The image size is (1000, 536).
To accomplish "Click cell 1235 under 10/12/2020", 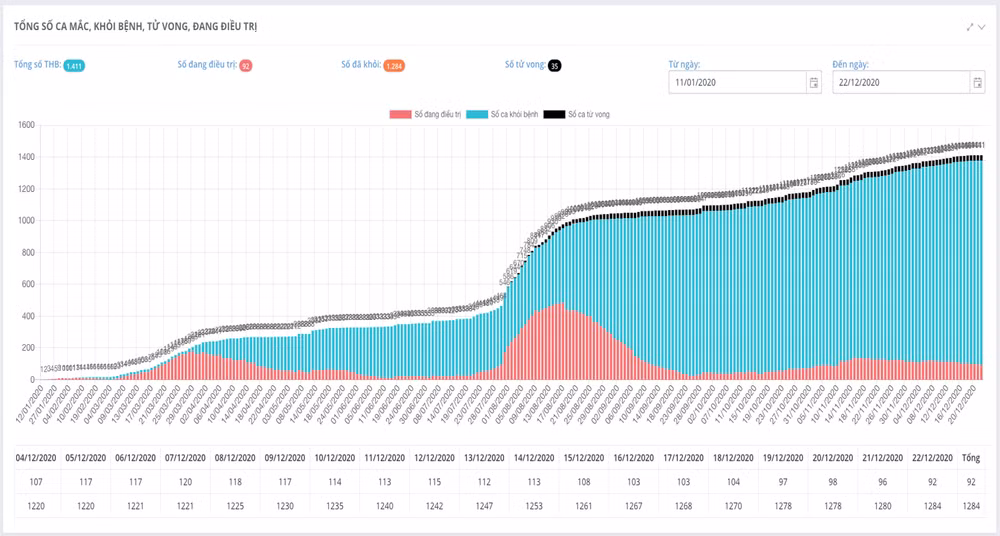I will point(334,506).
